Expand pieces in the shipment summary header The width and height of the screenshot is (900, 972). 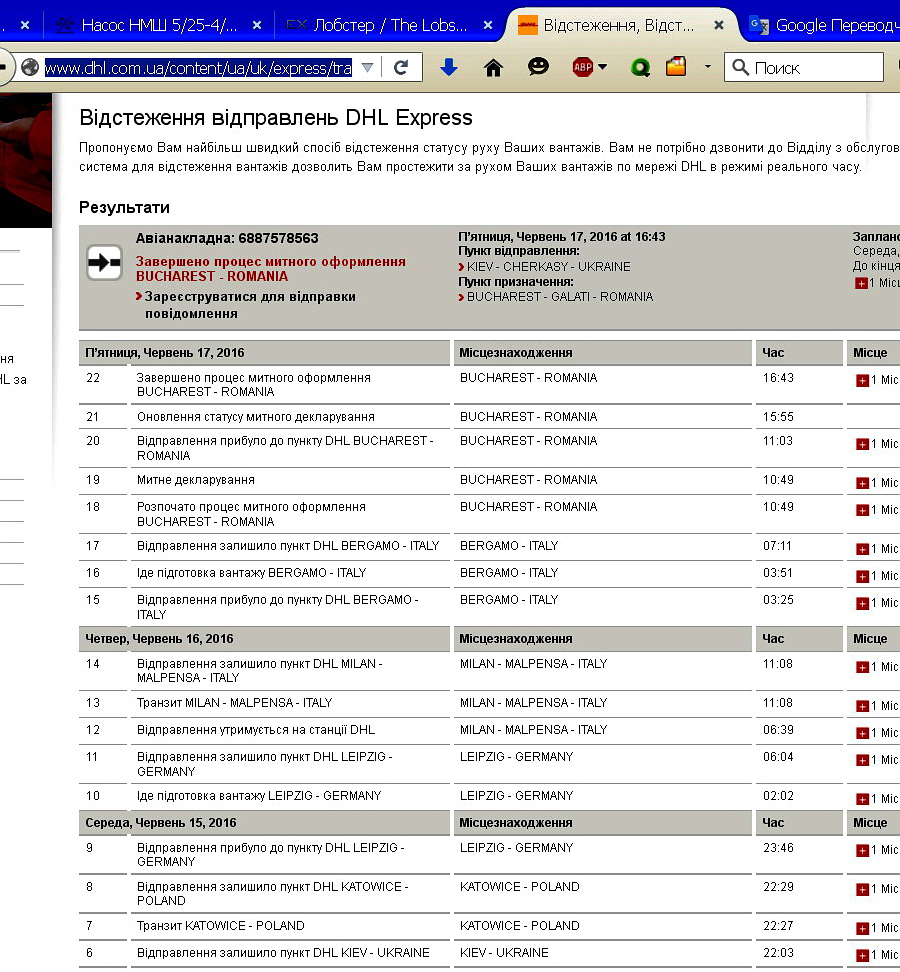[x=861, y=283]
